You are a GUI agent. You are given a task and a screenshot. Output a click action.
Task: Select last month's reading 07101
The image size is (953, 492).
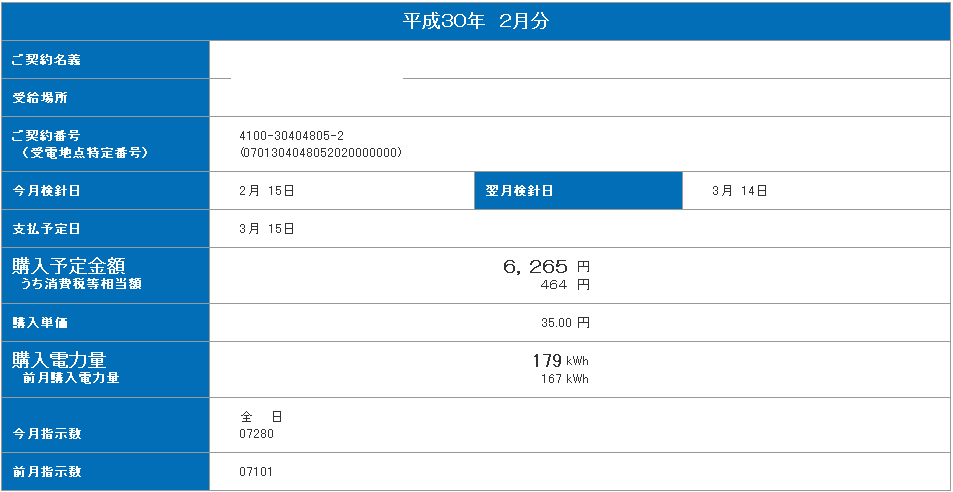pyautogui.click(x=256, y=471)
